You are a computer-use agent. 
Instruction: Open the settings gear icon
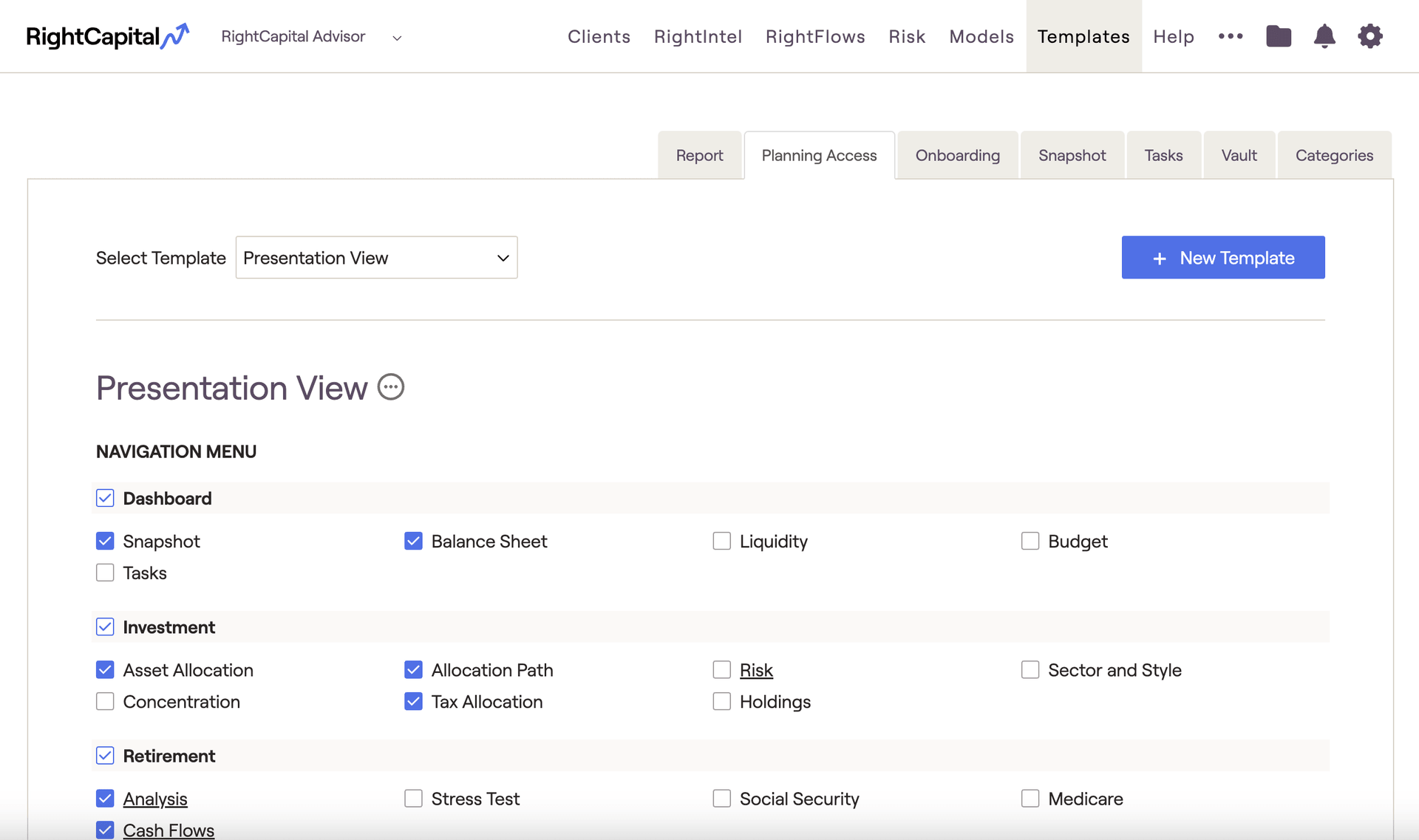point(1370,36)
